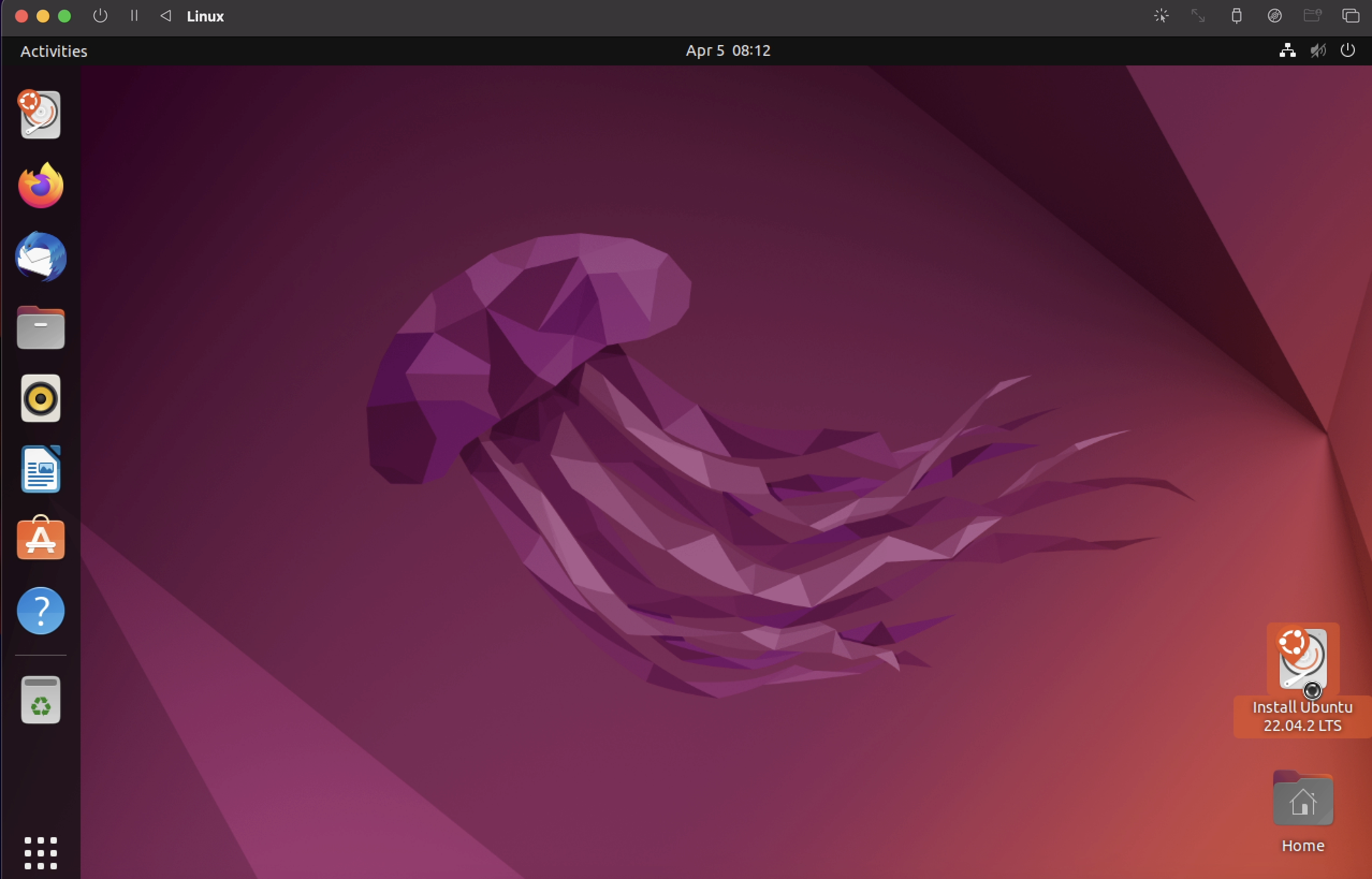Open the Files manager in the dock

click(x=41, y=328)
